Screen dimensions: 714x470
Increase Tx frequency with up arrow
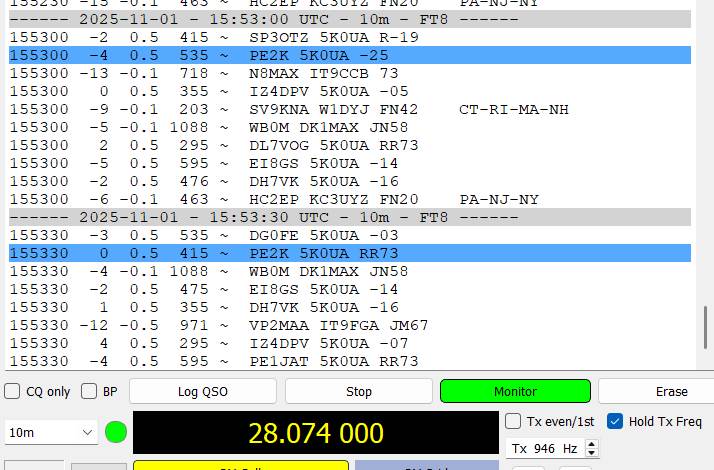tap(592, 444)
